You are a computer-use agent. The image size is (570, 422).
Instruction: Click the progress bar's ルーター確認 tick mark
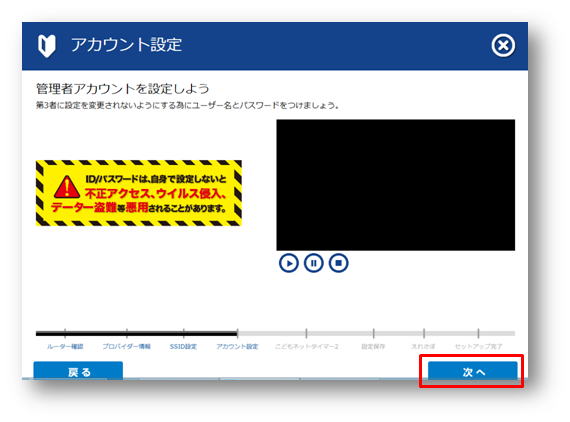point(65,333)
